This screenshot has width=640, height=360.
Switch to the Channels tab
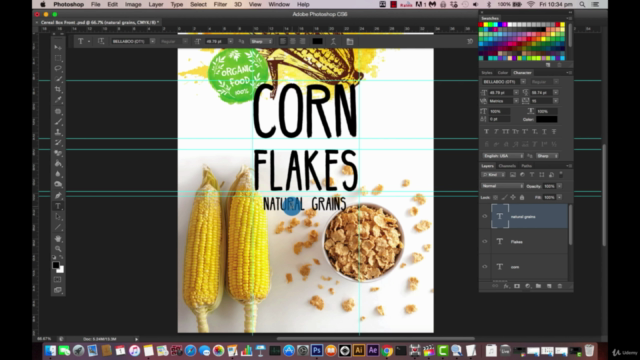[507, 166]
